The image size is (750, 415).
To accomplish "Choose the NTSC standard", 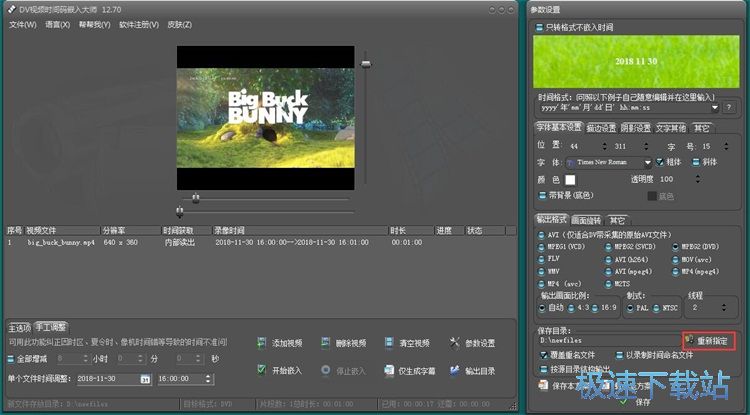I will click(656, 308).
